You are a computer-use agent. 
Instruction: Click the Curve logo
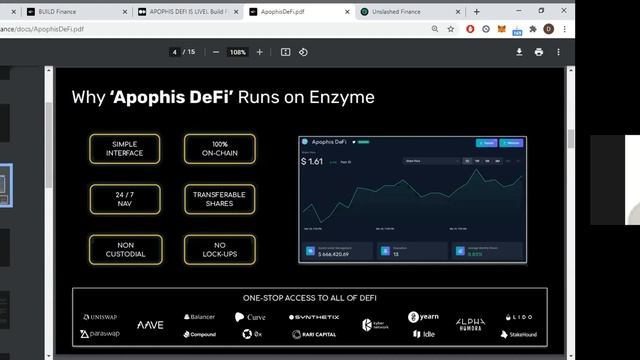(250, 317)
